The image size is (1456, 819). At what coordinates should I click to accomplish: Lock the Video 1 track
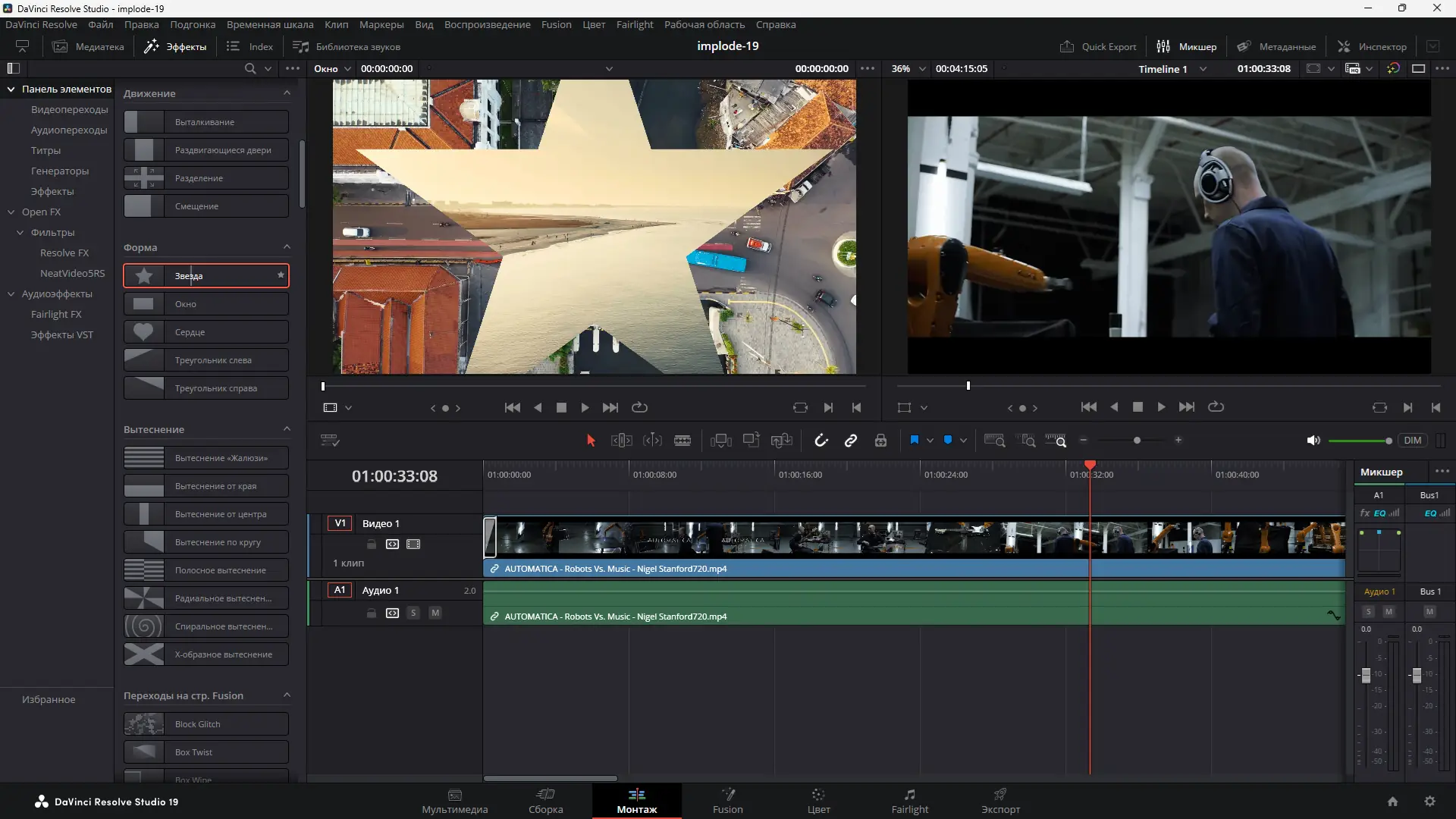pyautogui.click(x=372, y=544)
